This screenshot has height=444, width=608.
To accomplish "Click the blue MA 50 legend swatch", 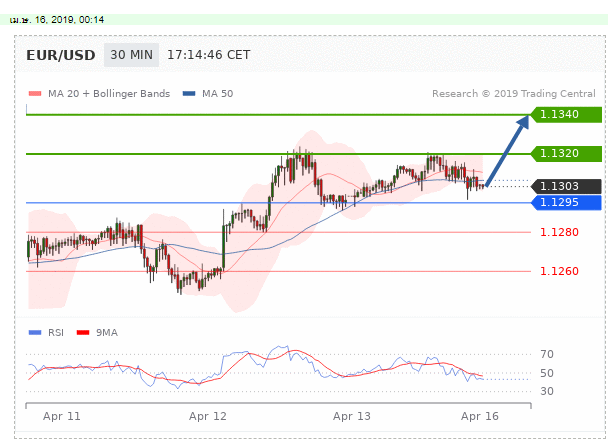I will 189,93.
